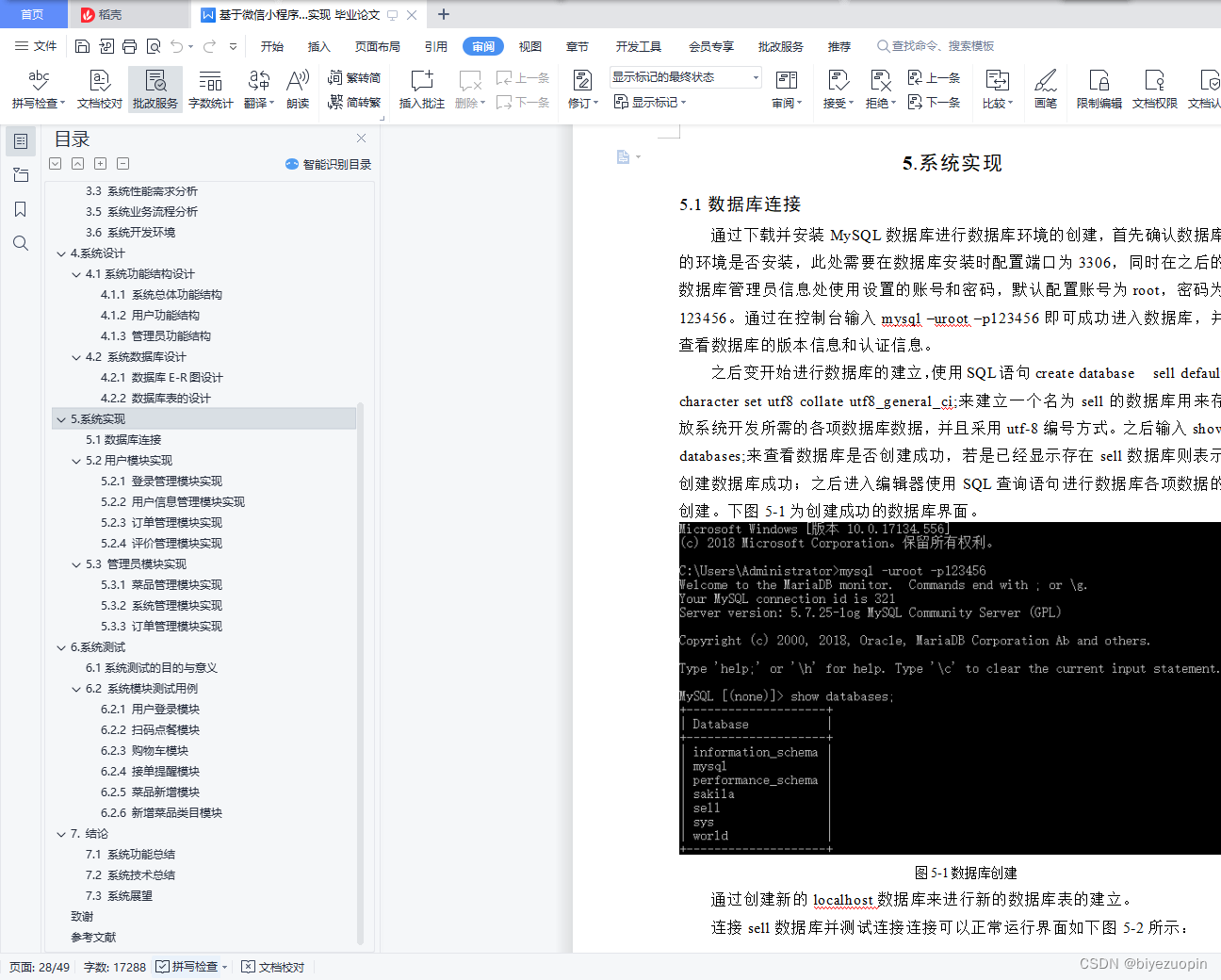
Task: Open the spell check (拼写检查) tool
Action: [x=39, y=90]
